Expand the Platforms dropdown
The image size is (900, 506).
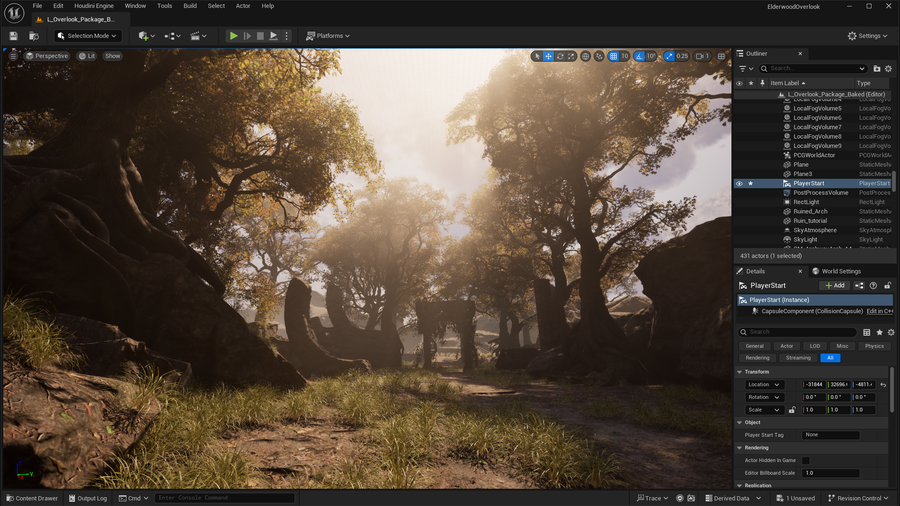(327, 36)
